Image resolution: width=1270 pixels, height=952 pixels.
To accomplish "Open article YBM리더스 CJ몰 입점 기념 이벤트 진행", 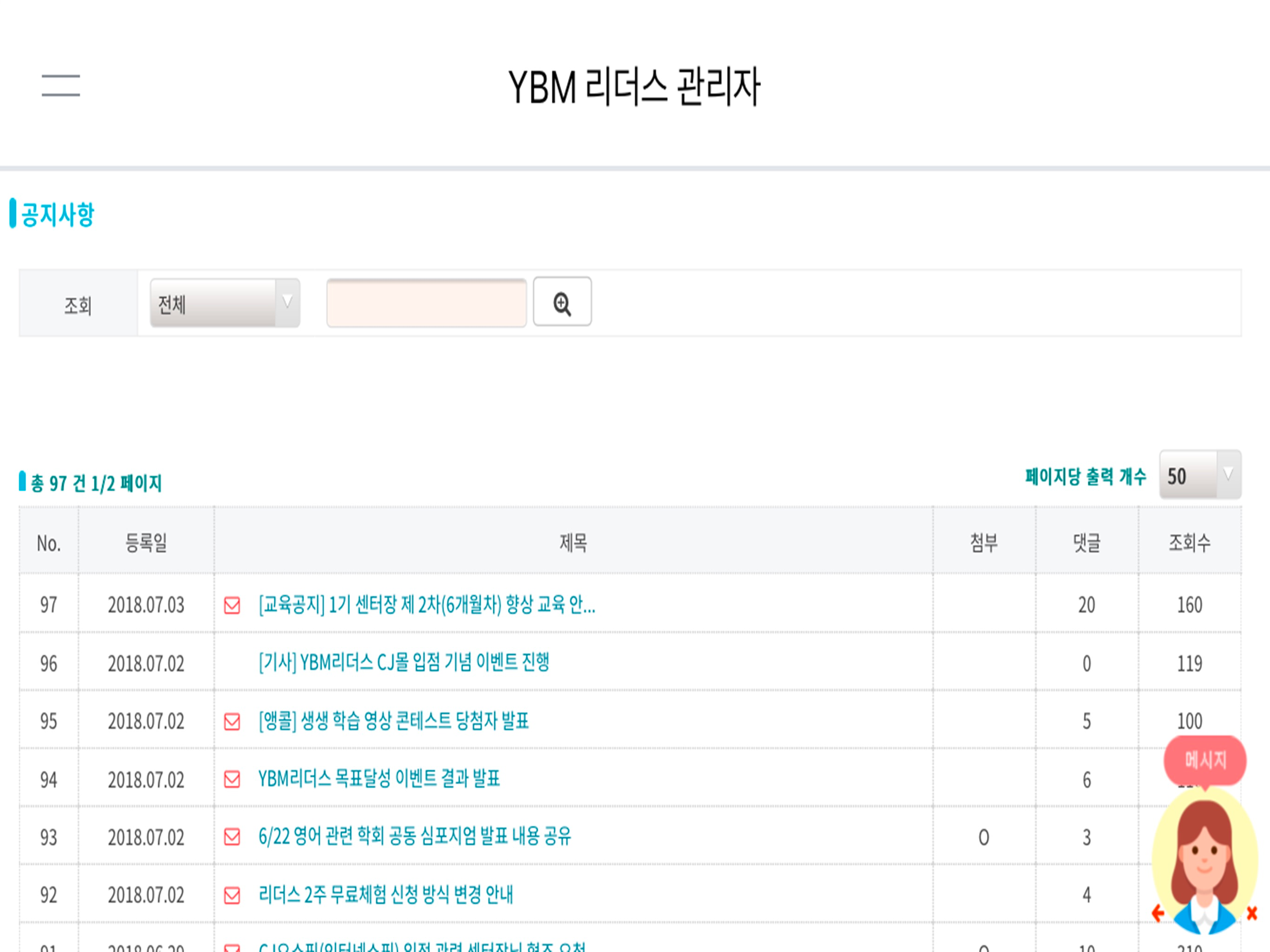I will (x=404, y=662).
